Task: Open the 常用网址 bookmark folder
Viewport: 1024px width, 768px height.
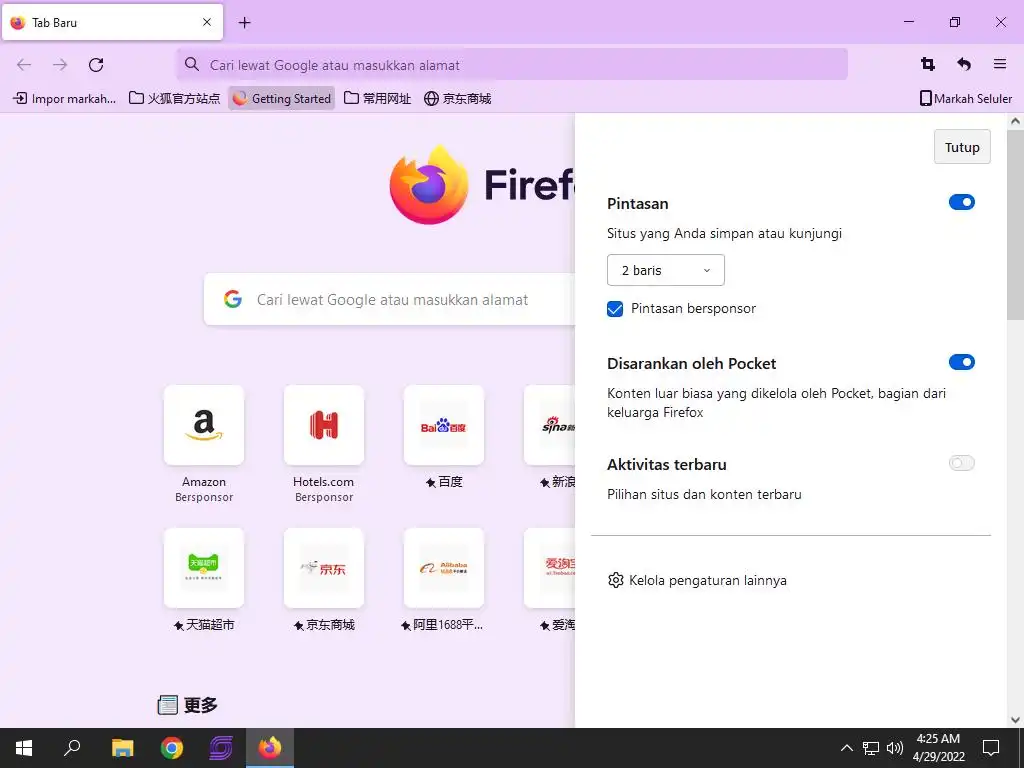Action: tap(377, 99)
